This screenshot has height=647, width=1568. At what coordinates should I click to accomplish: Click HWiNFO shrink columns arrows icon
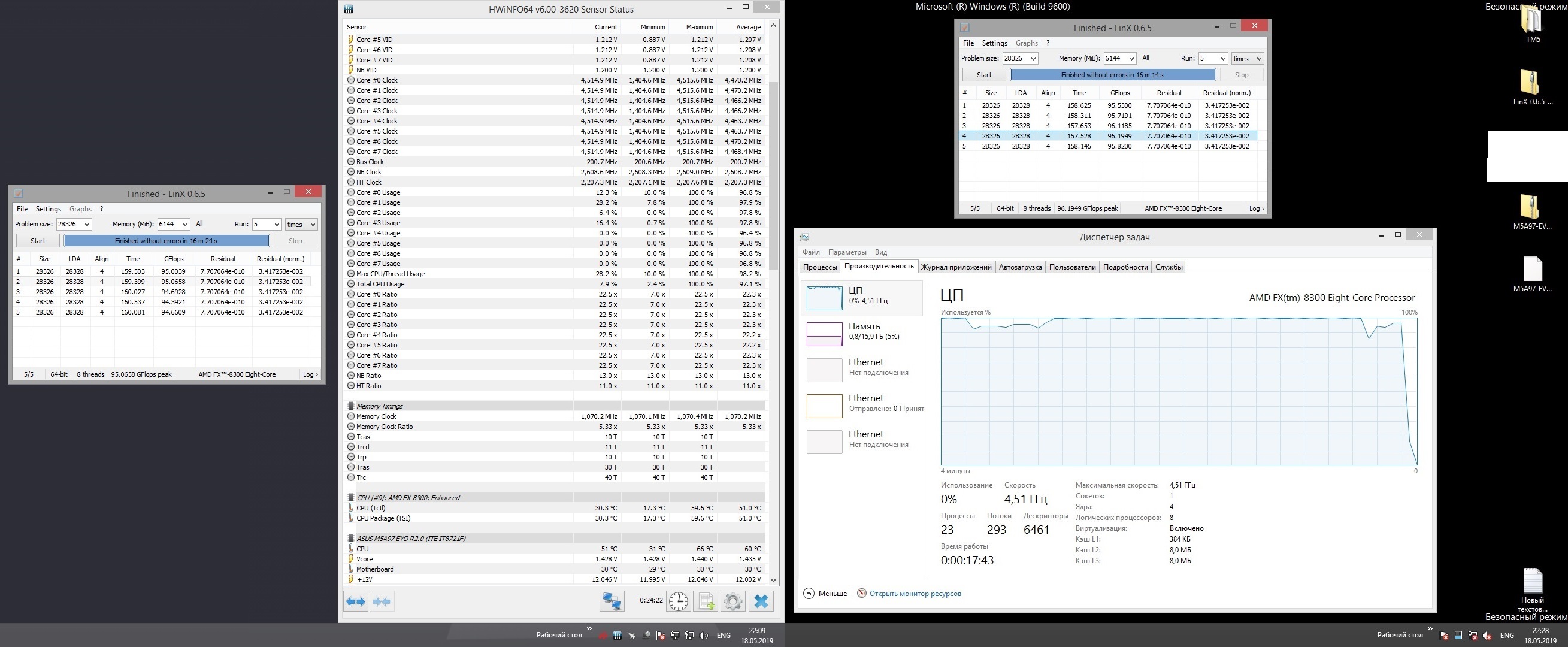click(382, 601)
